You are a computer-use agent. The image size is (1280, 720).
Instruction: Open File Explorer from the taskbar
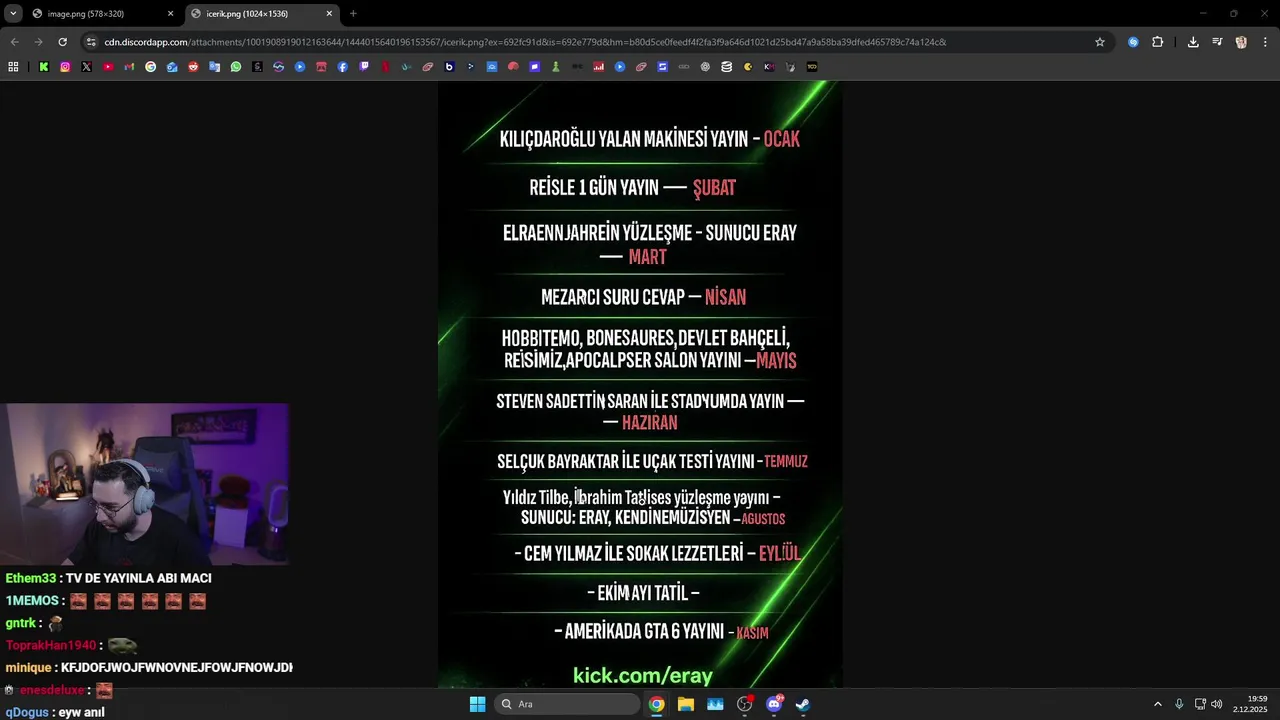click(686, 704)
